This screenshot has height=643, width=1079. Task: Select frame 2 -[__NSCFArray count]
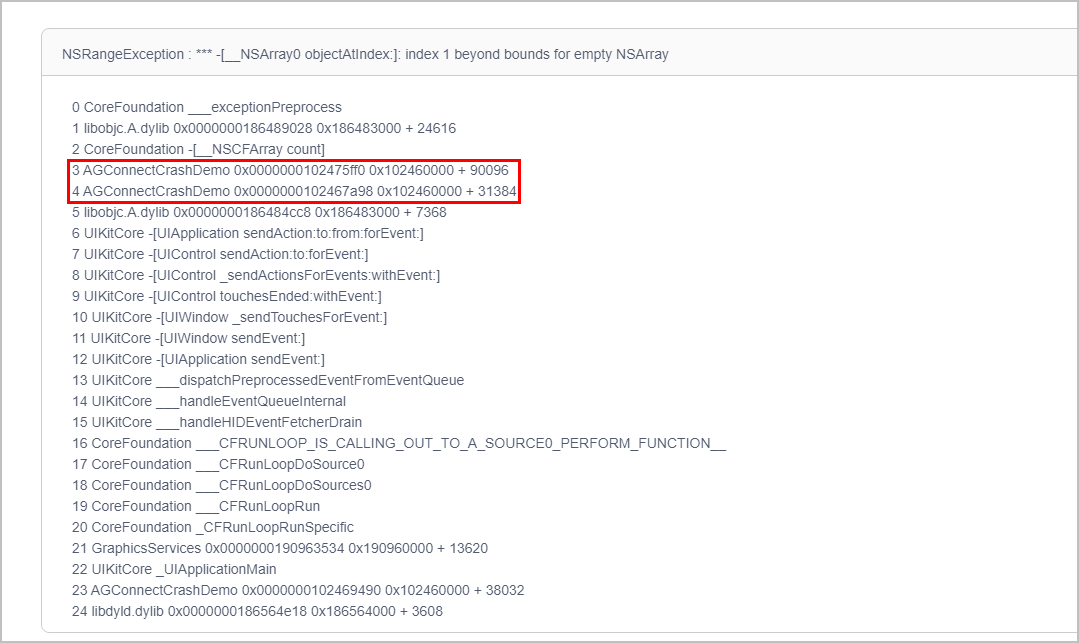click(x=198, y=149)
